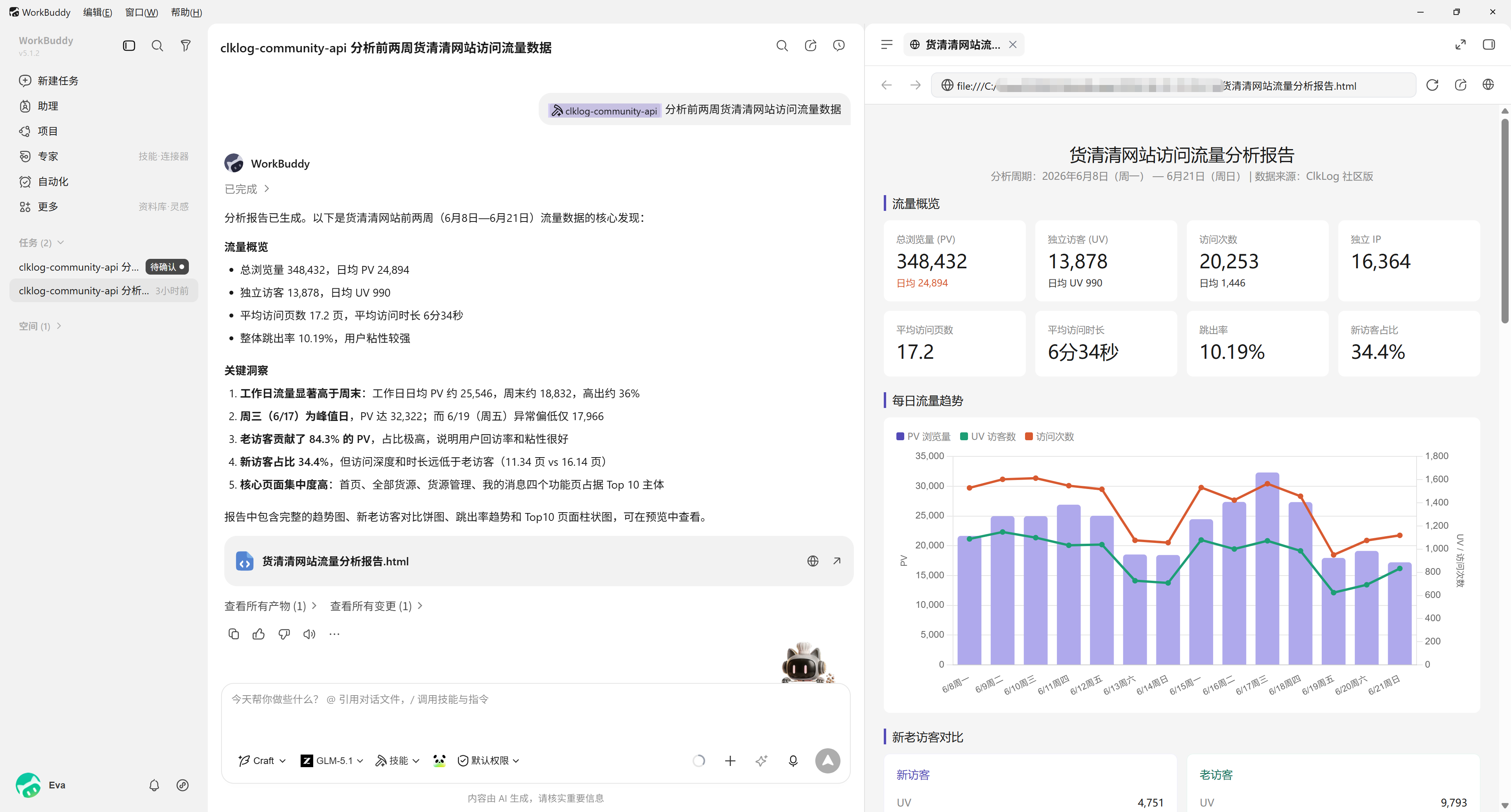Open the 帮助(H) menu
The height and width of the screenshot is (812, 1511).
click(187, 12)
